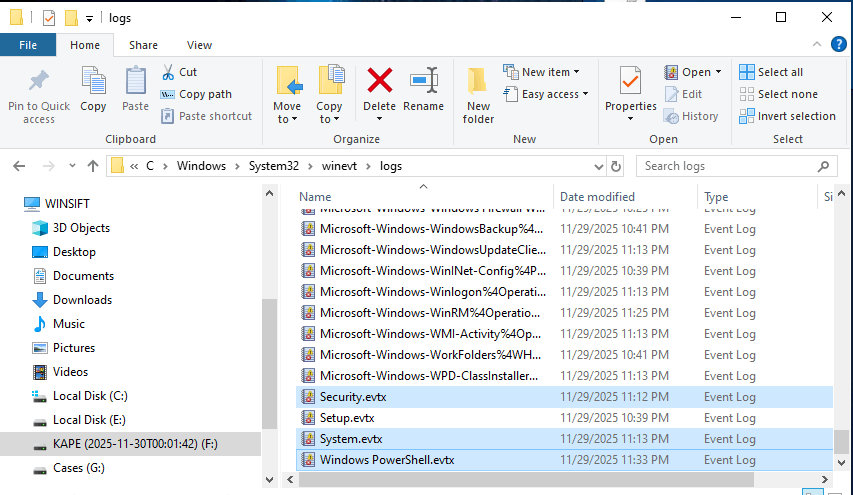Click the file list horizontal scrollbar
This screenshot has height=495, width=853.
pyautogui.click(x=526, y=479)
